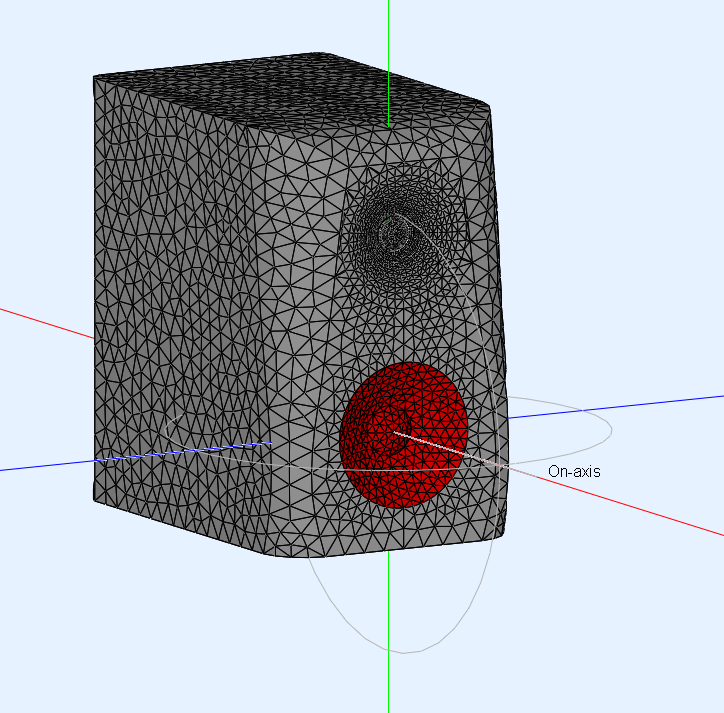Select the chamfered right edge of the front baffle
The height and width of the screenshot is (713, 724).
pyautogui.click(x=497, y=300)
